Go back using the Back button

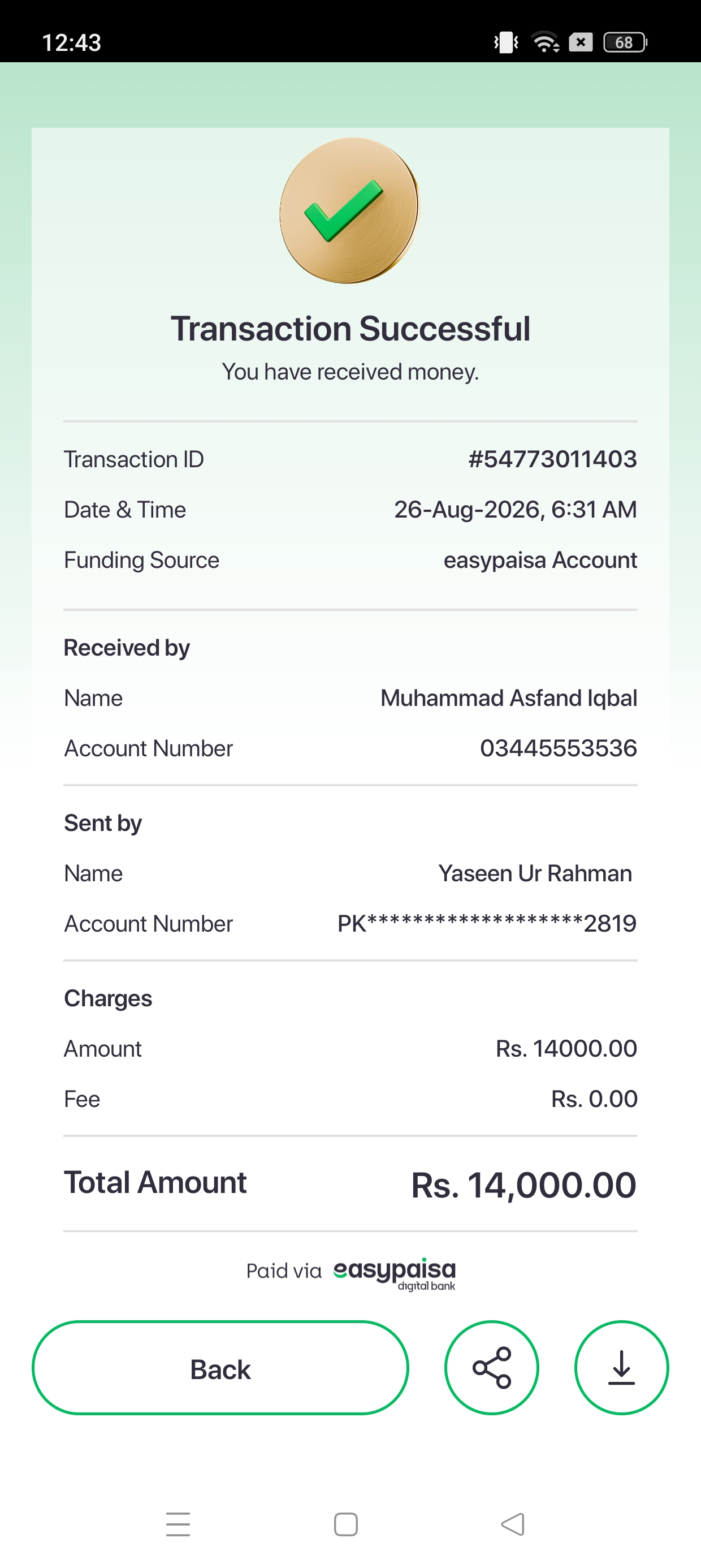pyautogui.click(x=220, y=1368)
